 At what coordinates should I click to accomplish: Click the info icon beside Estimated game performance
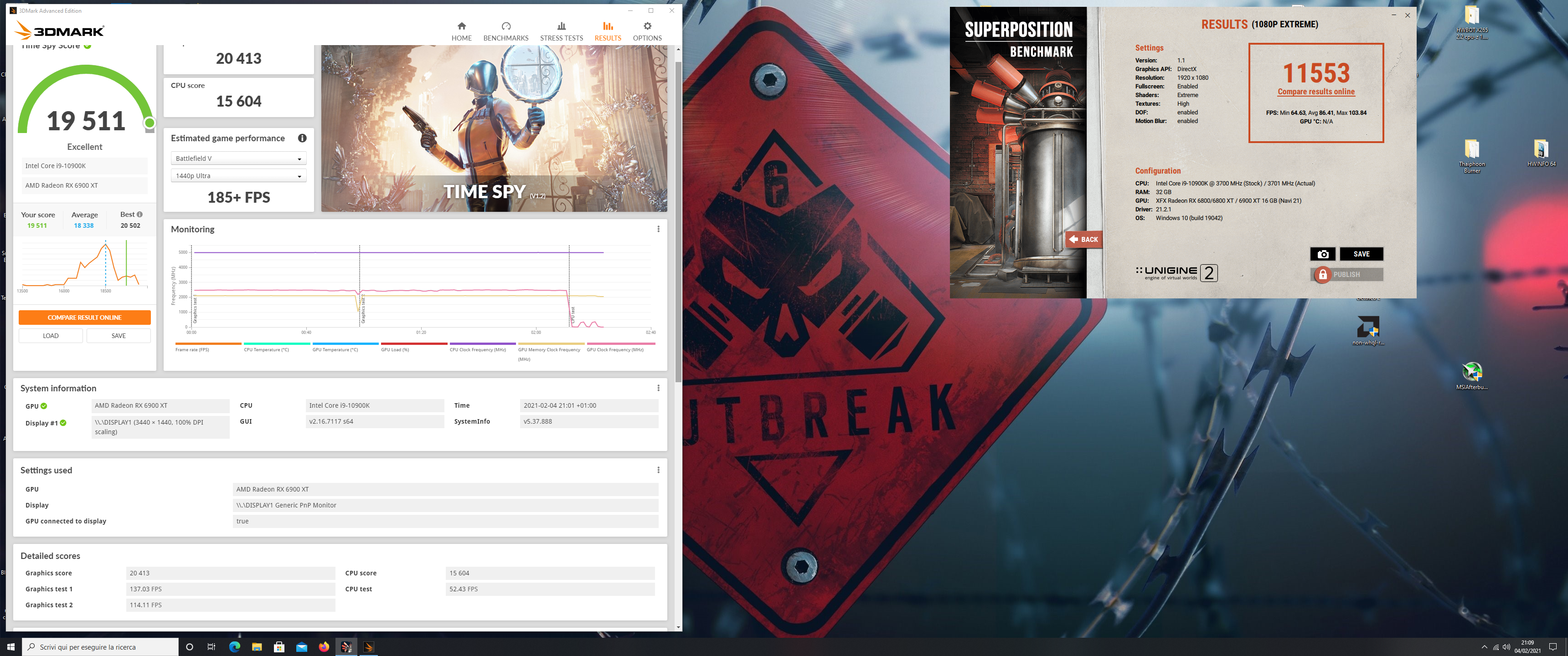pos(302,138)
